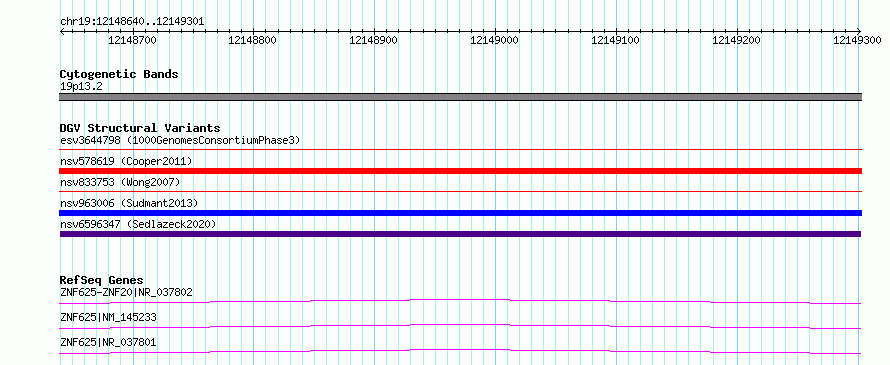Click the gray 19p13.2 cytogenetic band bar
This screenshot has width=890, height=365.
460,97
